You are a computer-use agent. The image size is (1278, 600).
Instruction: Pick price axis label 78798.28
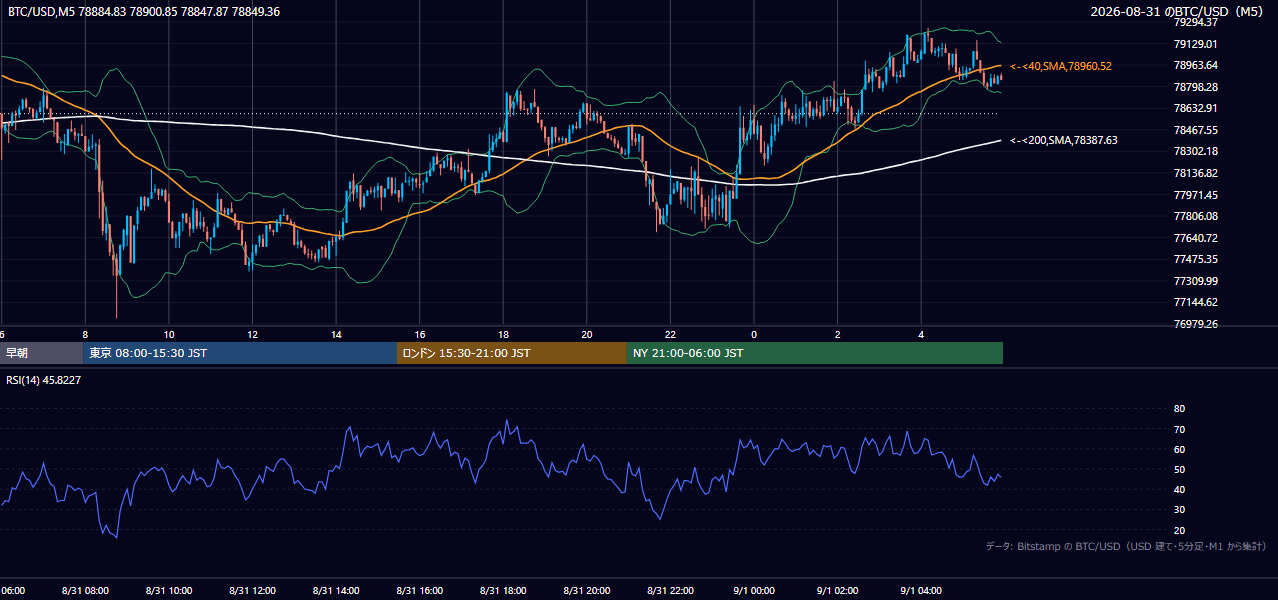1195,87
